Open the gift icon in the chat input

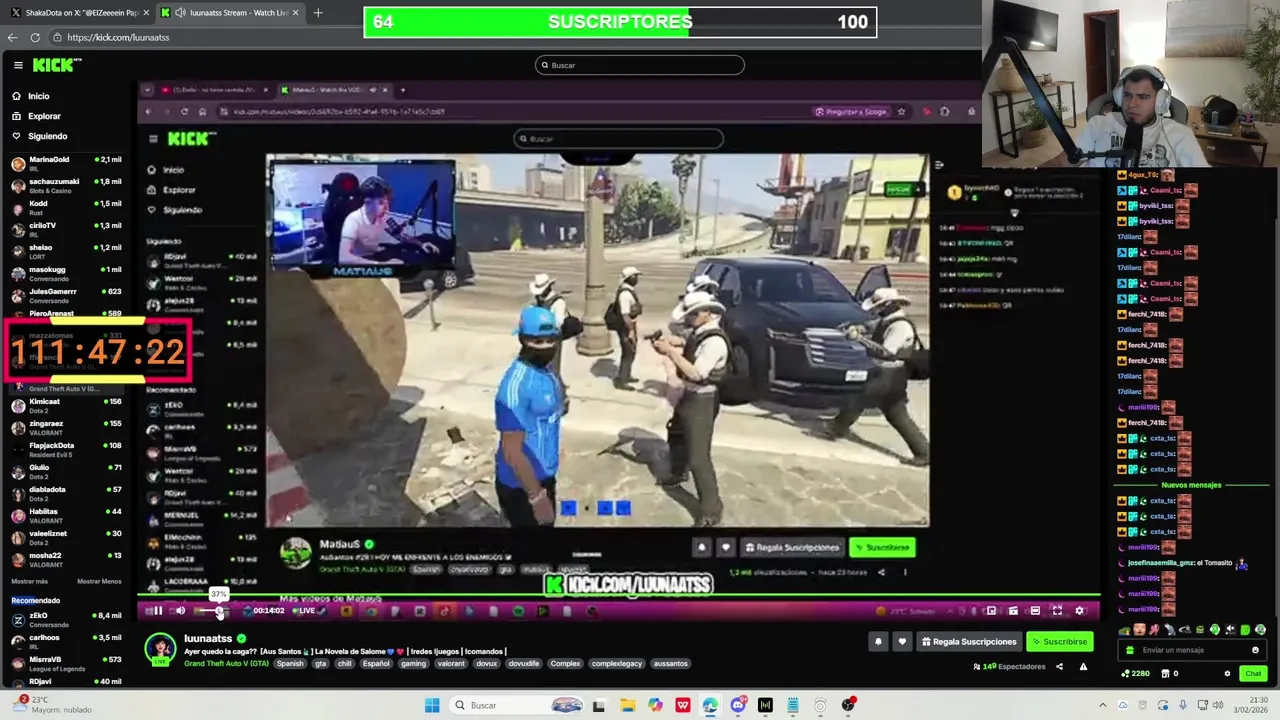1130,650
